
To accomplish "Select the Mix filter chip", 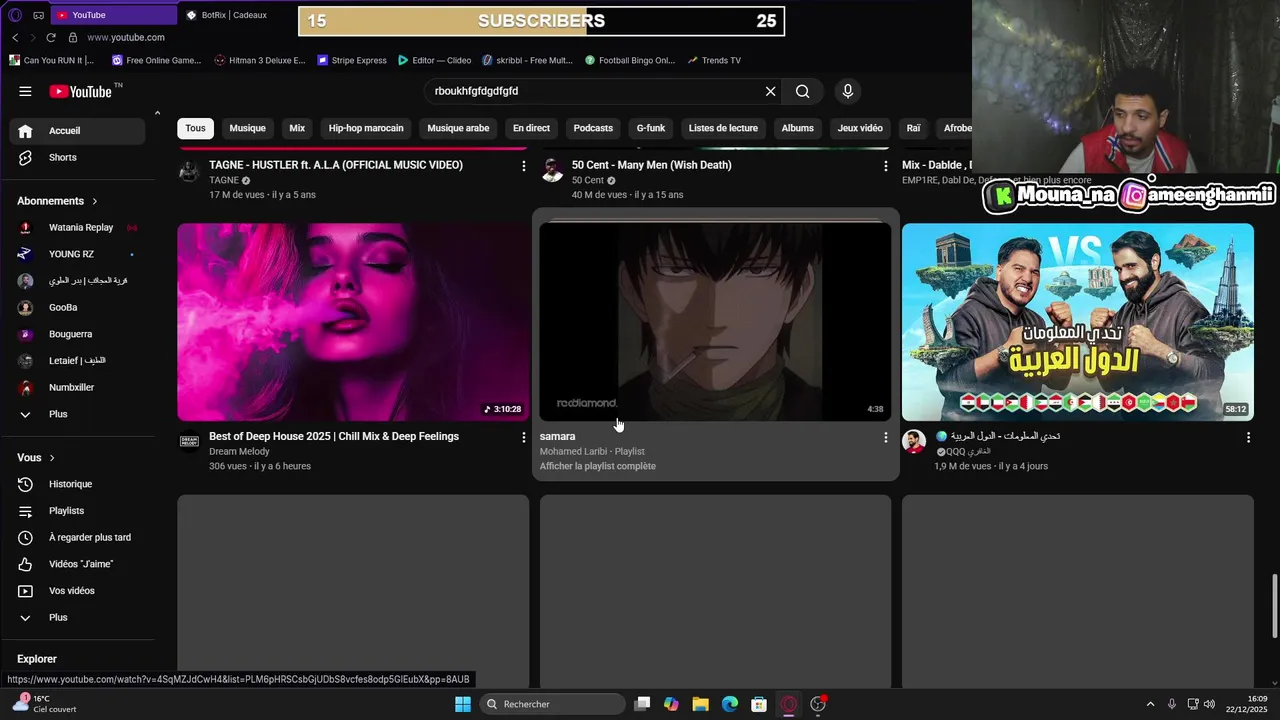I will click(x=297, y=128).
